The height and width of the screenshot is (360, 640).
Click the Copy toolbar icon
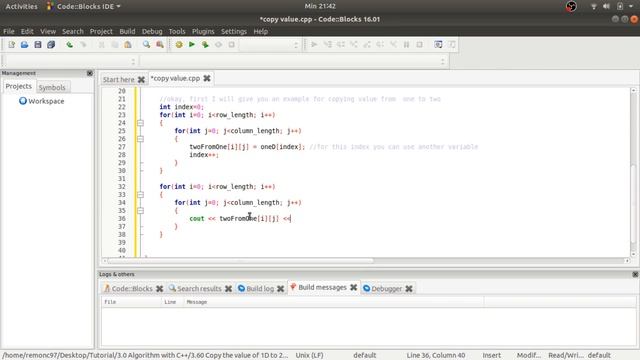tap(115, 44)
